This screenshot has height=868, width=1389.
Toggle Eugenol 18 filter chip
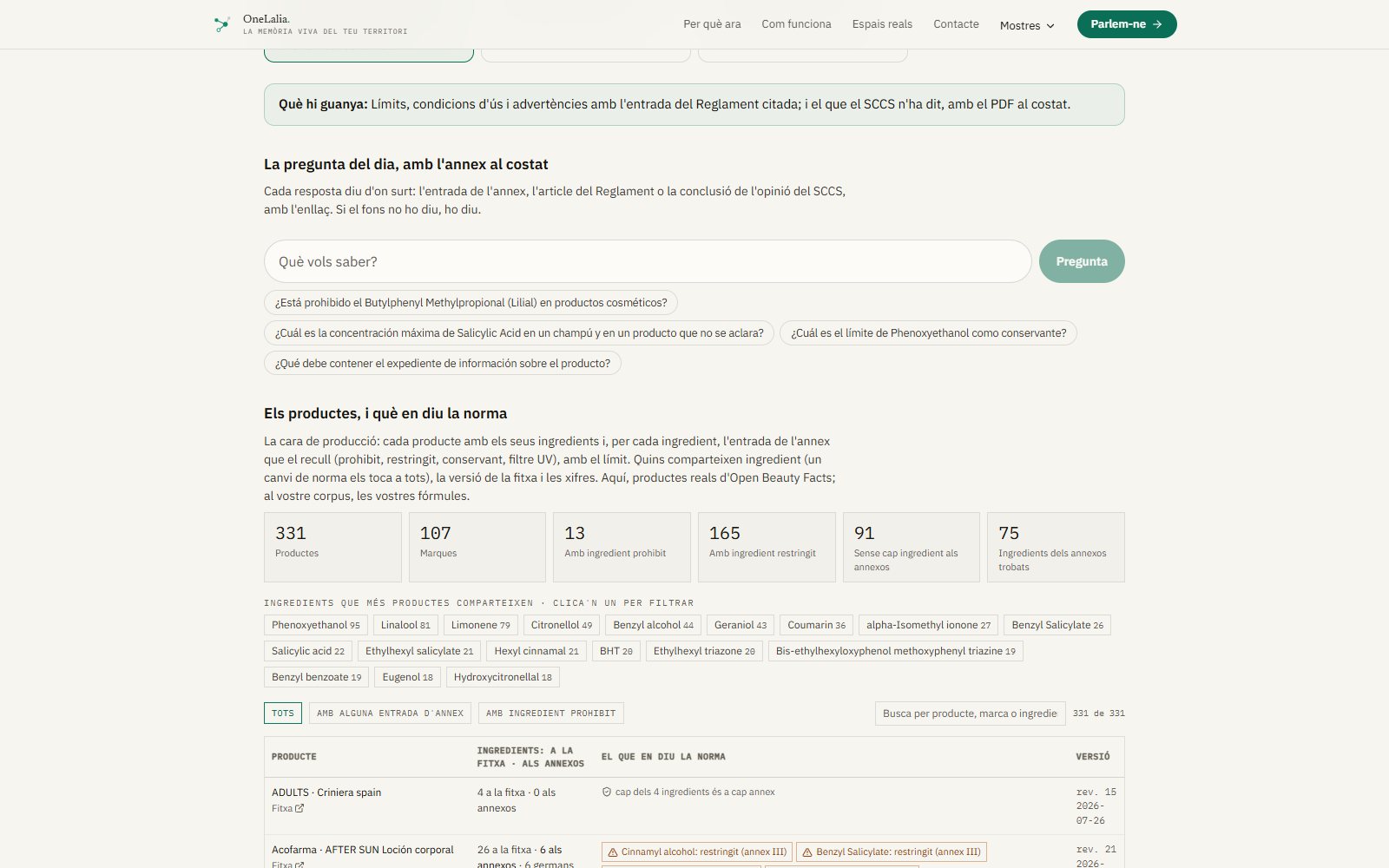click(408, 677)
